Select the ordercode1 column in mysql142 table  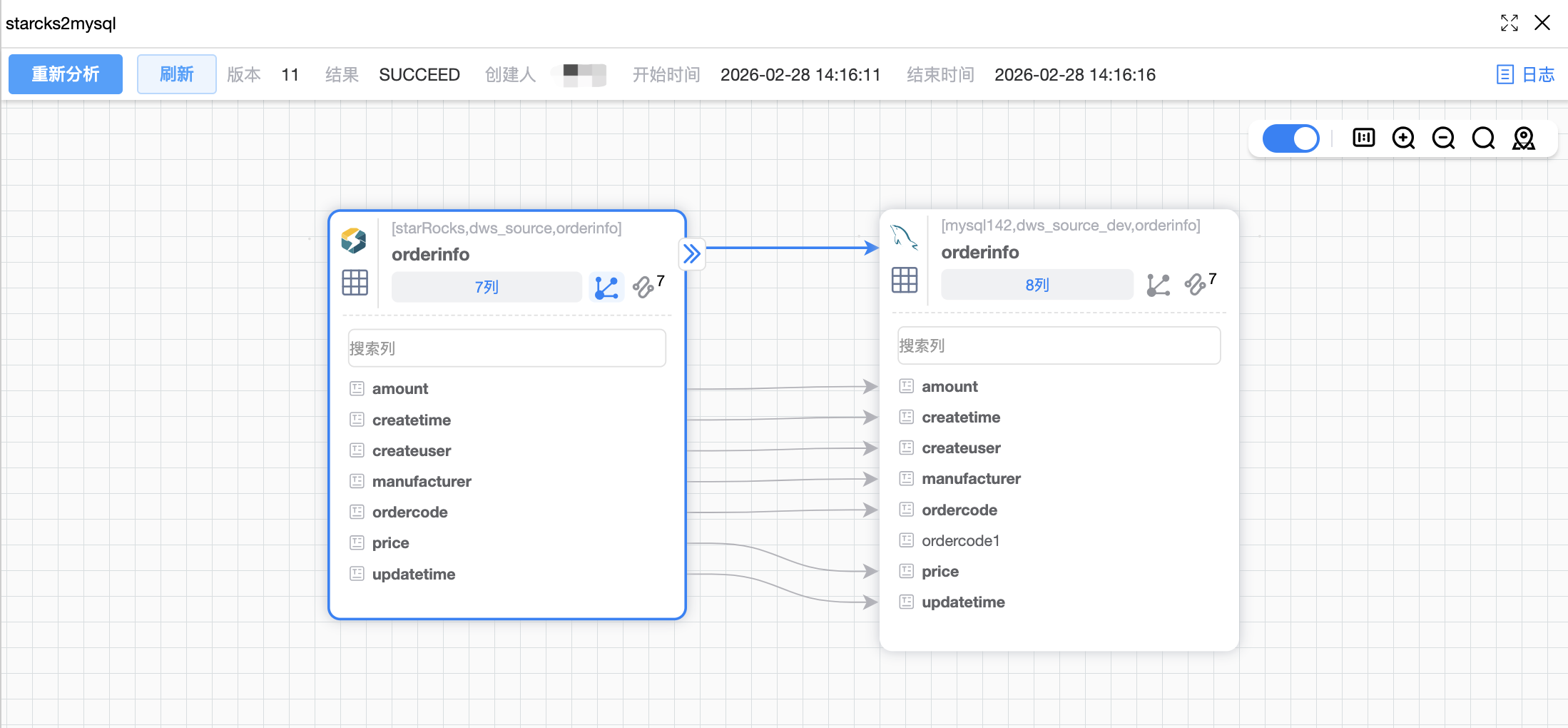(960, 541)
